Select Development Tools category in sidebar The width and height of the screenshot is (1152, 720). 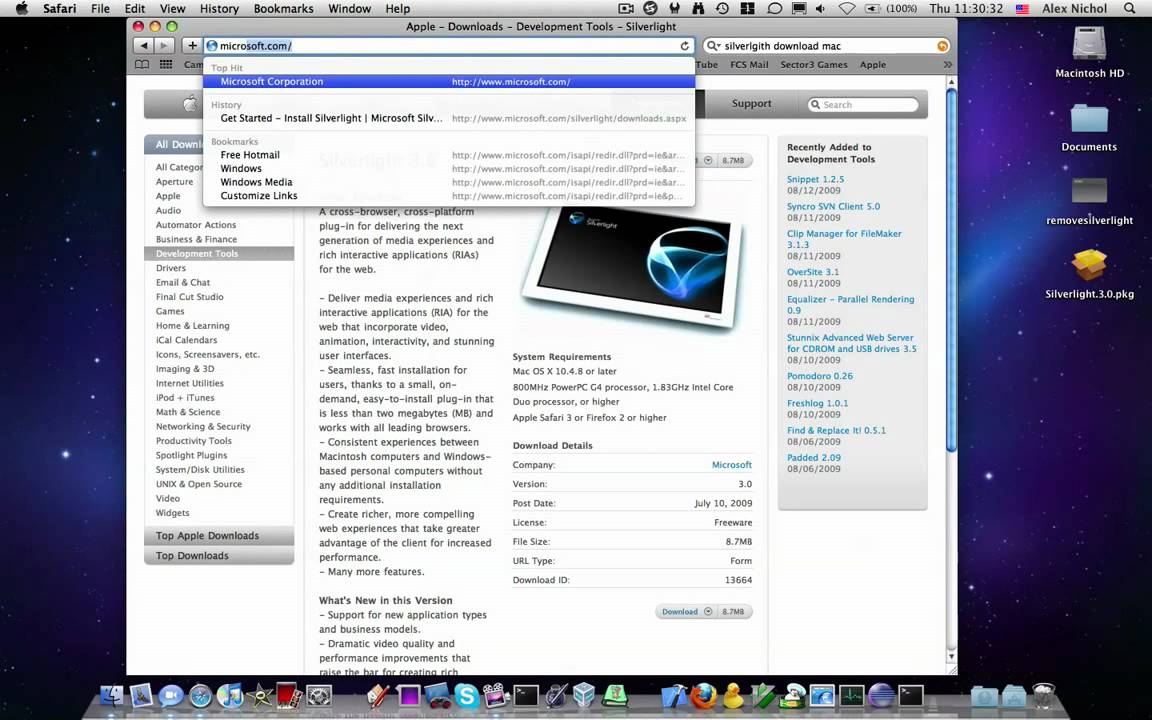pos(219,253)
